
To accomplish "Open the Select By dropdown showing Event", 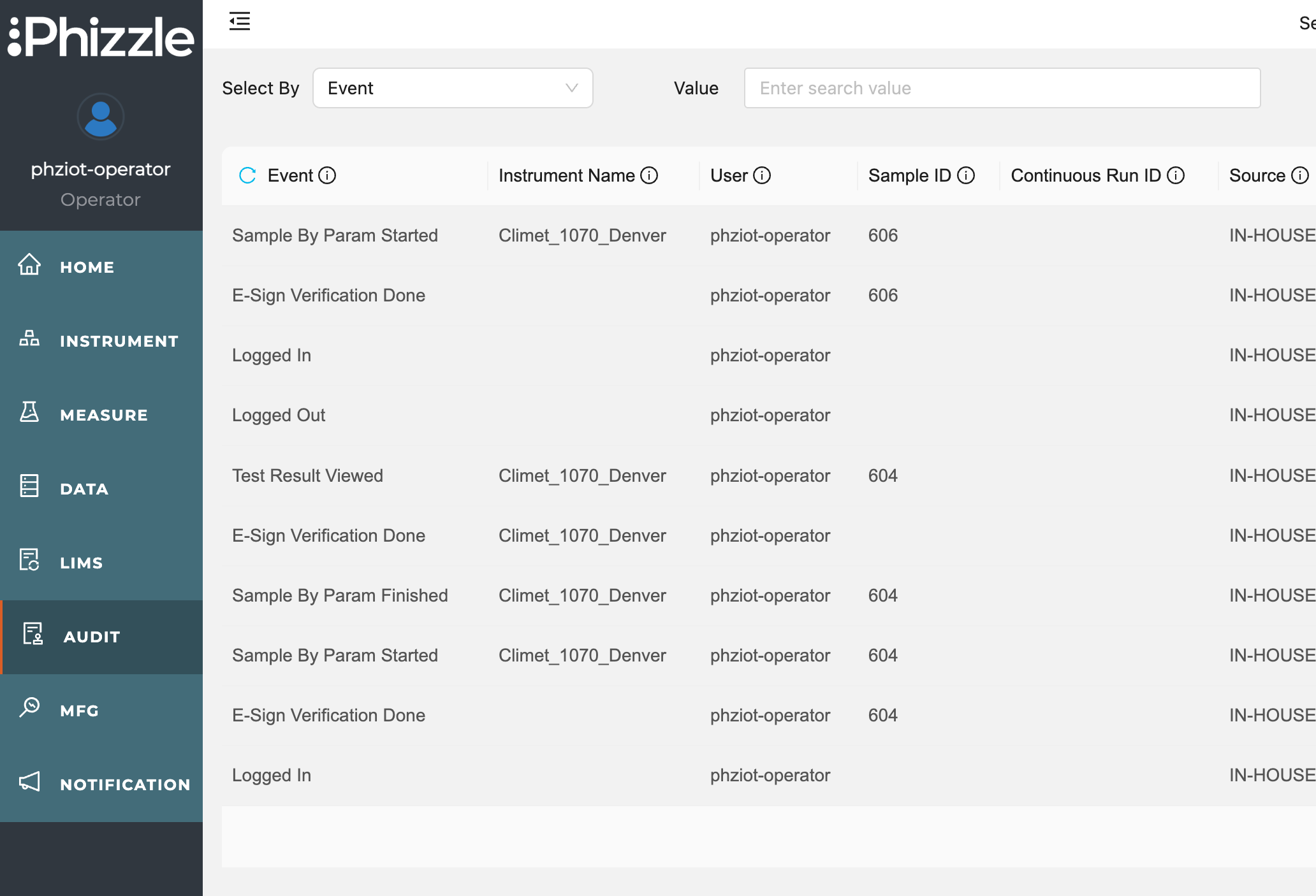I will coord(452,88).
